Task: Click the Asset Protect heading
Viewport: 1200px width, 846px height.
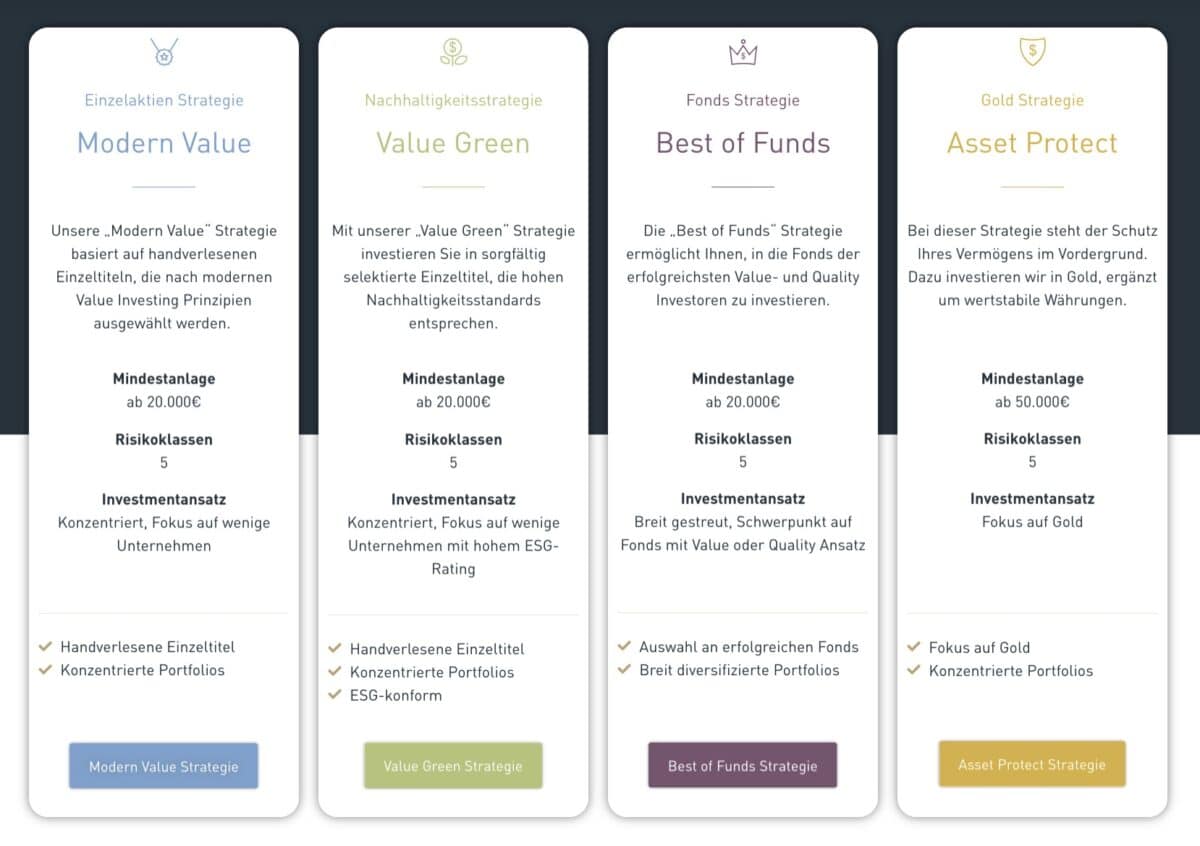Action: click(x=1031, y=144)
